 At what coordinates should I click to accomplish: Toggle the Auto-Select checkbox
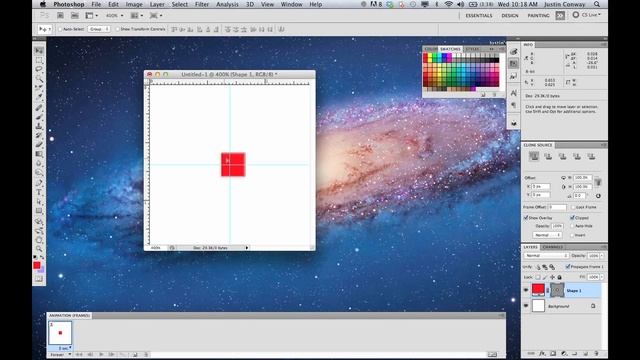(60, 29)
